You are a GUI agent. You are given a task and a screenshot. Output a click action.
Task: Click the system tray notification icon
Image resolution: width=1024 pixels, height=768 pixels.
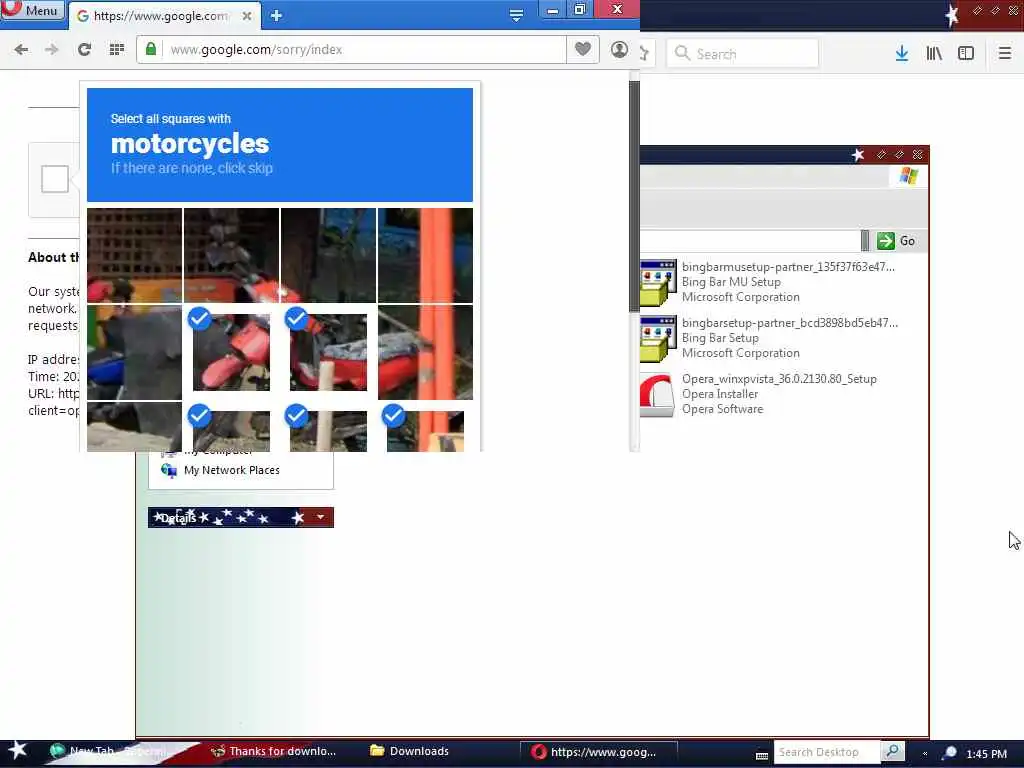tap(950, 753)
